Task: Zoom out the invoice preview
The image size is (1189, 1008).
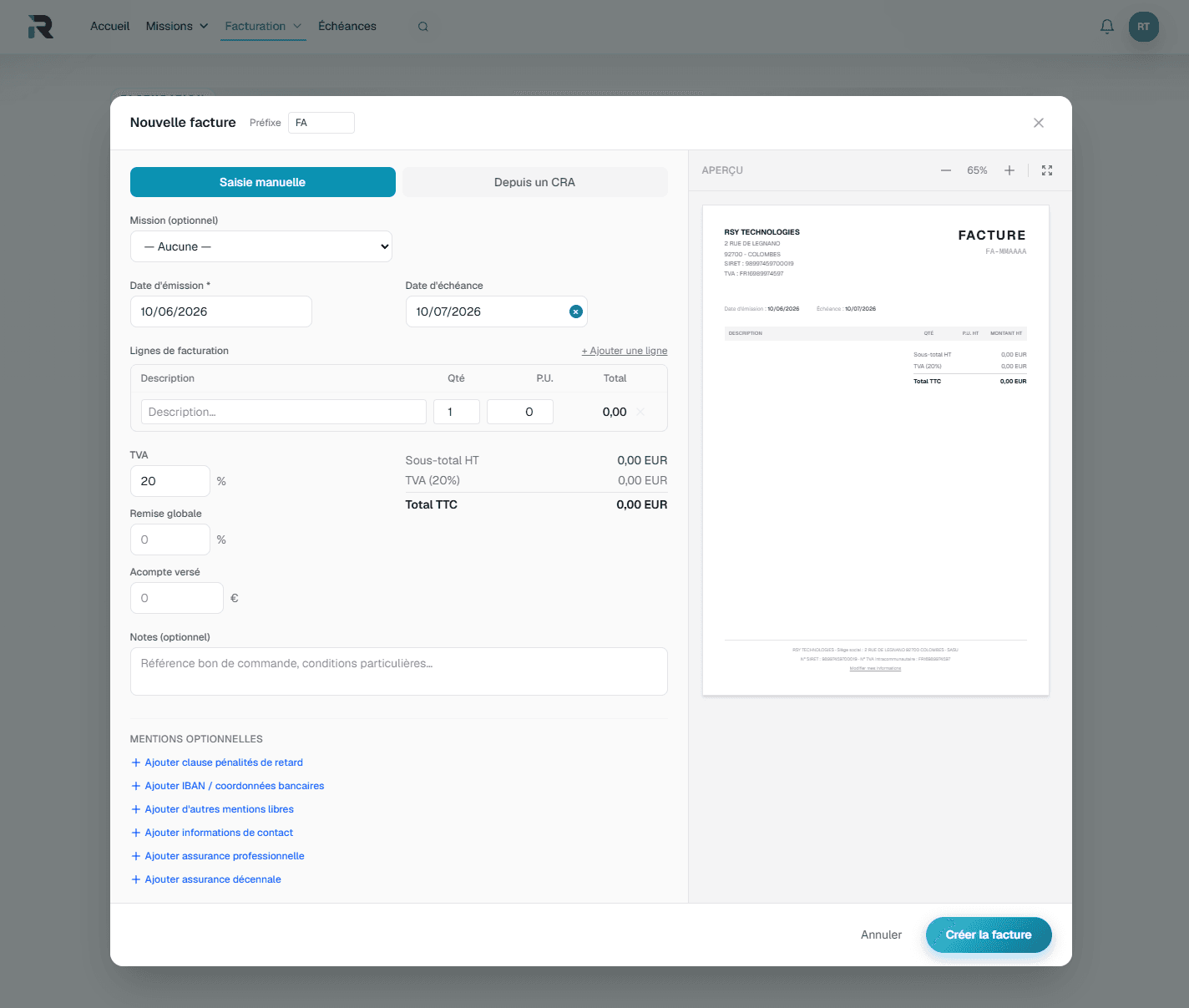Action: 946,170
